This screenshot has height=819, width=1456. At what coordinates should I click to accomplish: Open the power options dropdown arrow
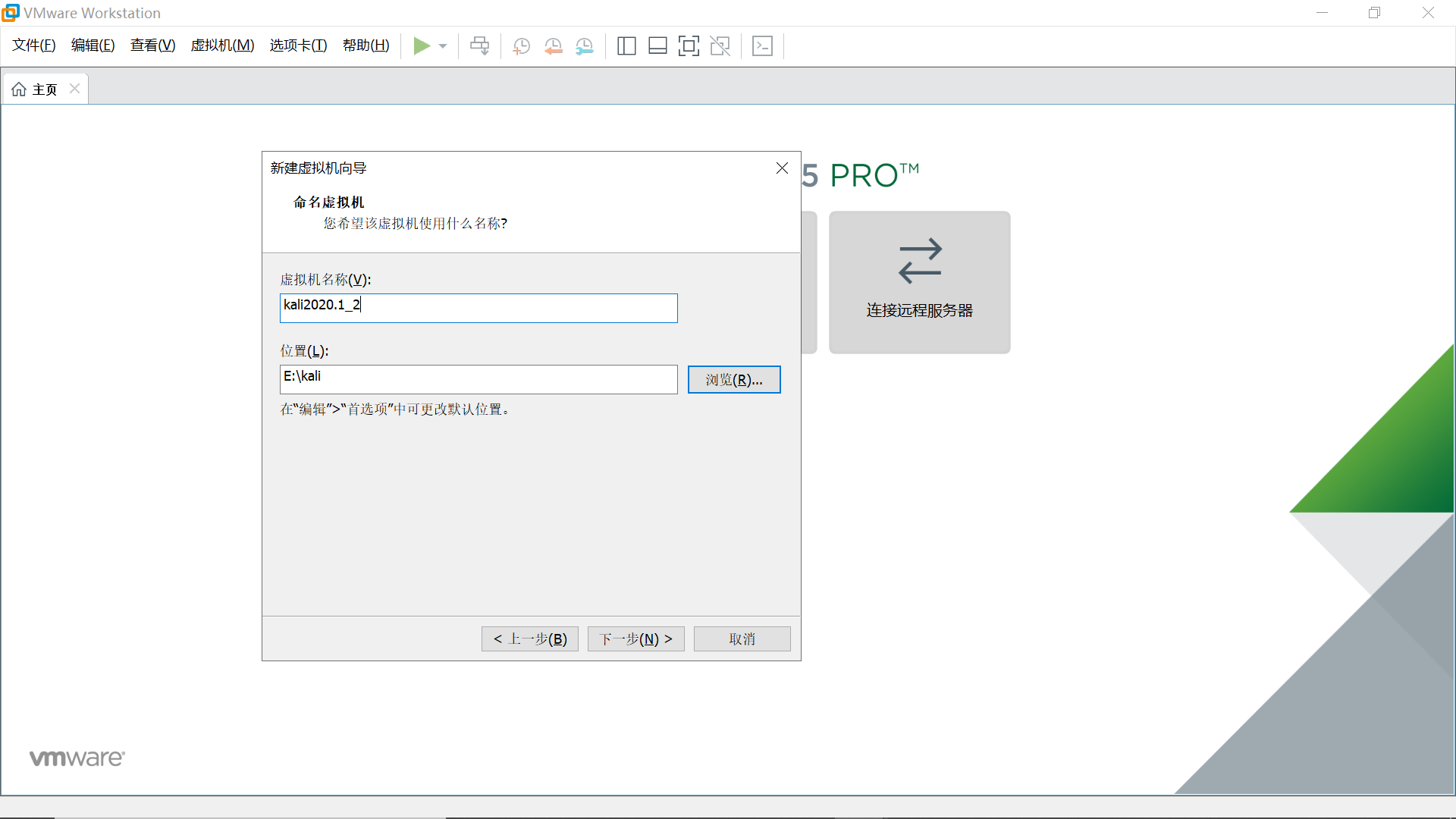pyautogui.click(x=443, y=46)
